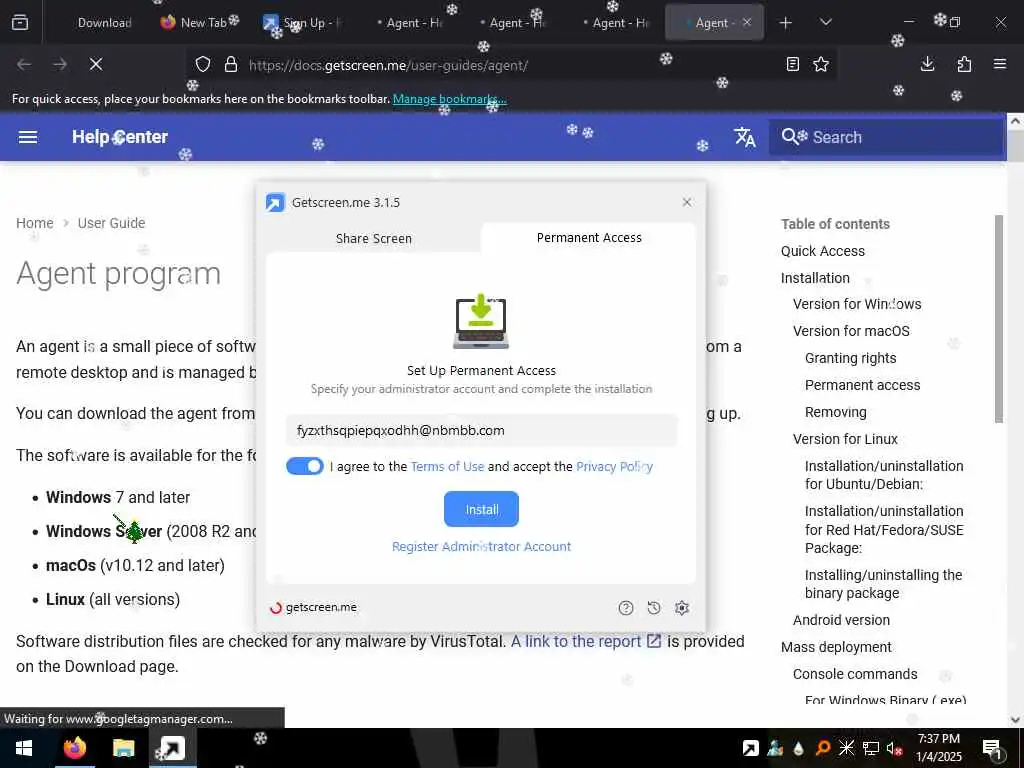
Task: Open Privacy Policy link
Action: [615, 466]
